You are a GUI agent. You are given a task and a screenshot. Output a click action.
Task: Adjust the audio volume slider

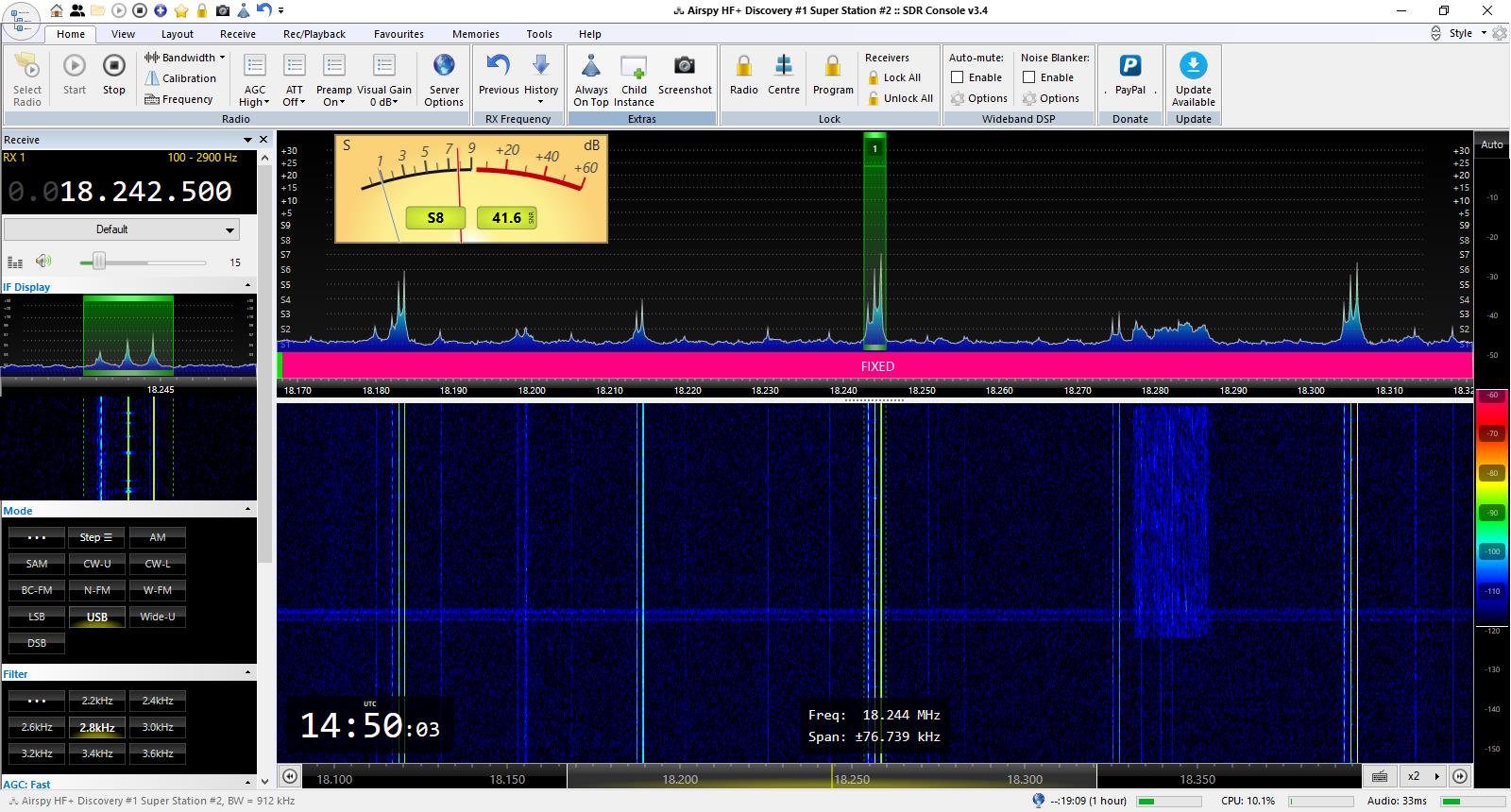pos(98,262)
